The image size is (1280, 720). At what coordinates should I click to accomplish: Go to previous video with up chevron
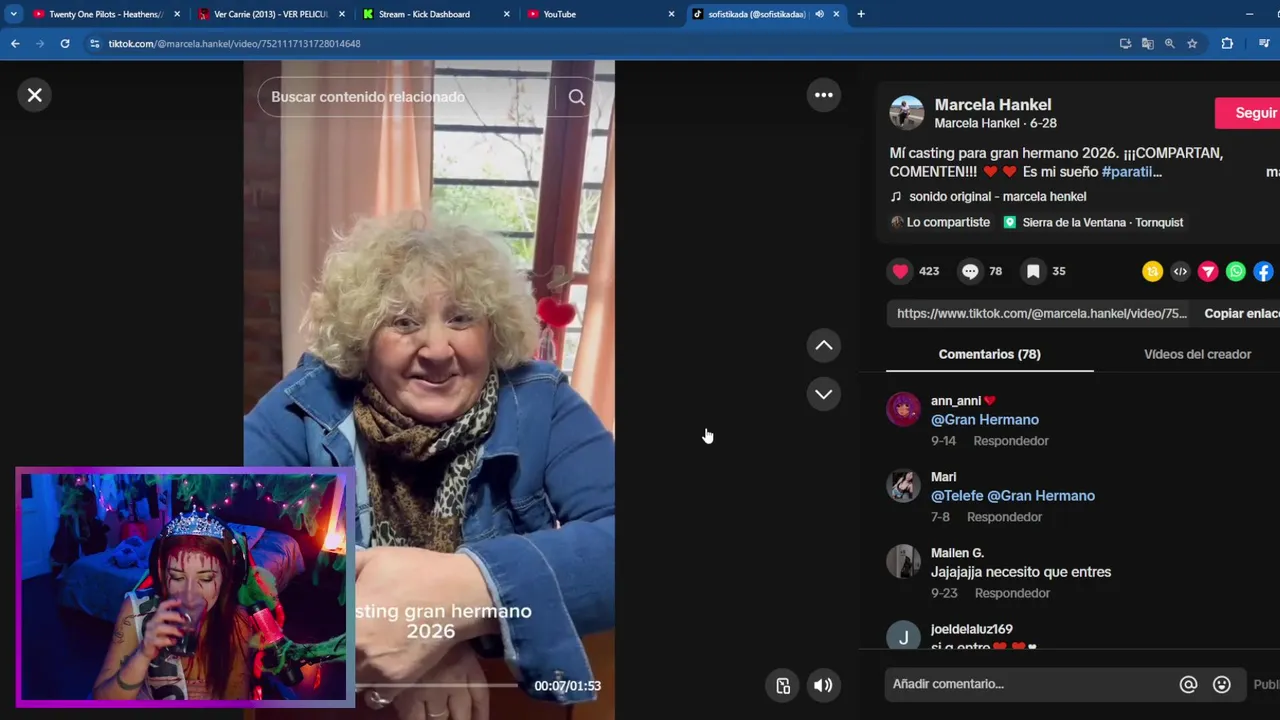point(823,345)
